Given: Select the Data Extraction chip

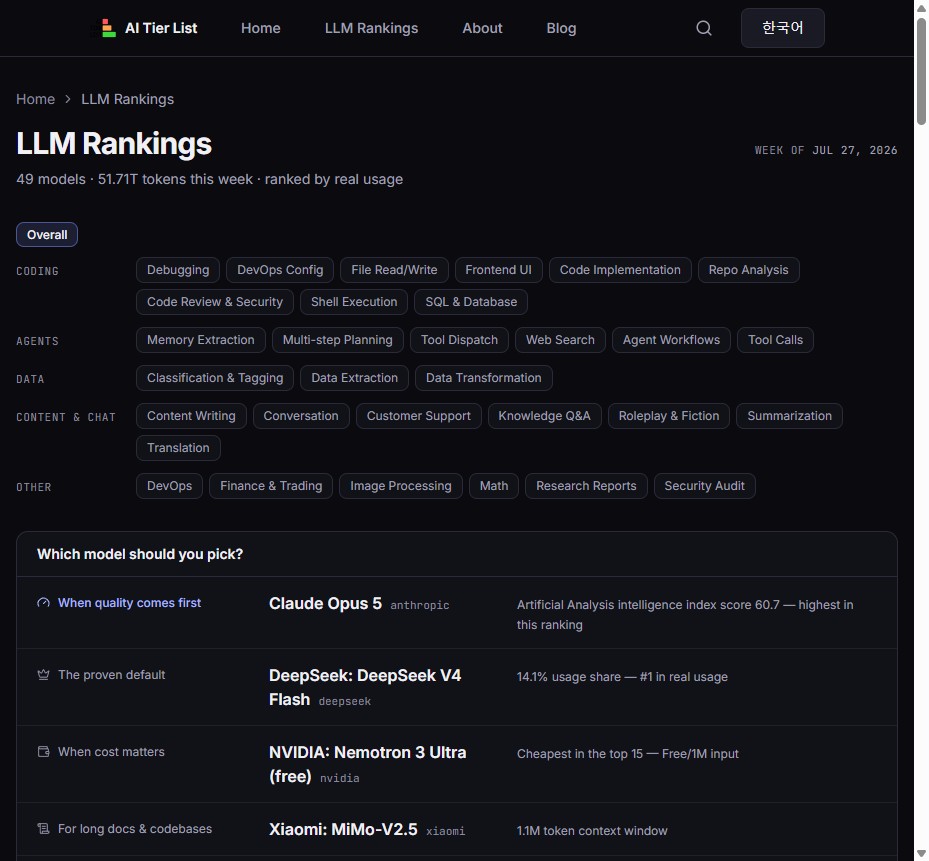Looking at the screenshot, I should pyautogui.click(x=354, y=378).
